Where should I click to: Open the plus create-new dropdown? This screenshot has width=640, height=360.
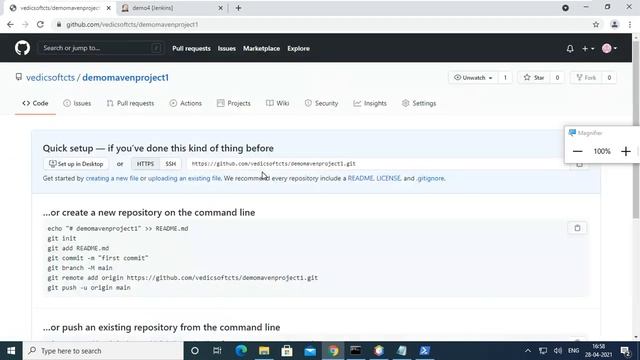(588, 49)
